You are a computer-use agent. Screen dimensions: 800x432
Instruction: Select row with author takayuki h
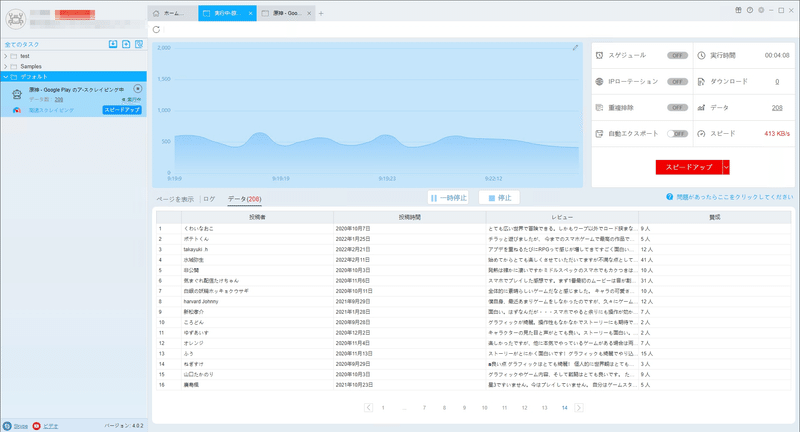(x=473, y=249)
